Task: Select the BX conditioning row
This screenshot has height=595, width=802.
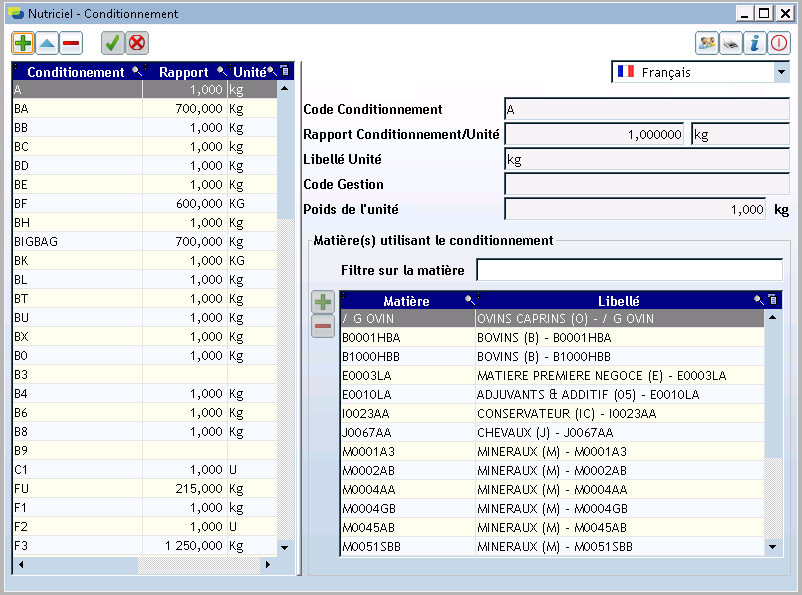Action: [x=145, y=337]
